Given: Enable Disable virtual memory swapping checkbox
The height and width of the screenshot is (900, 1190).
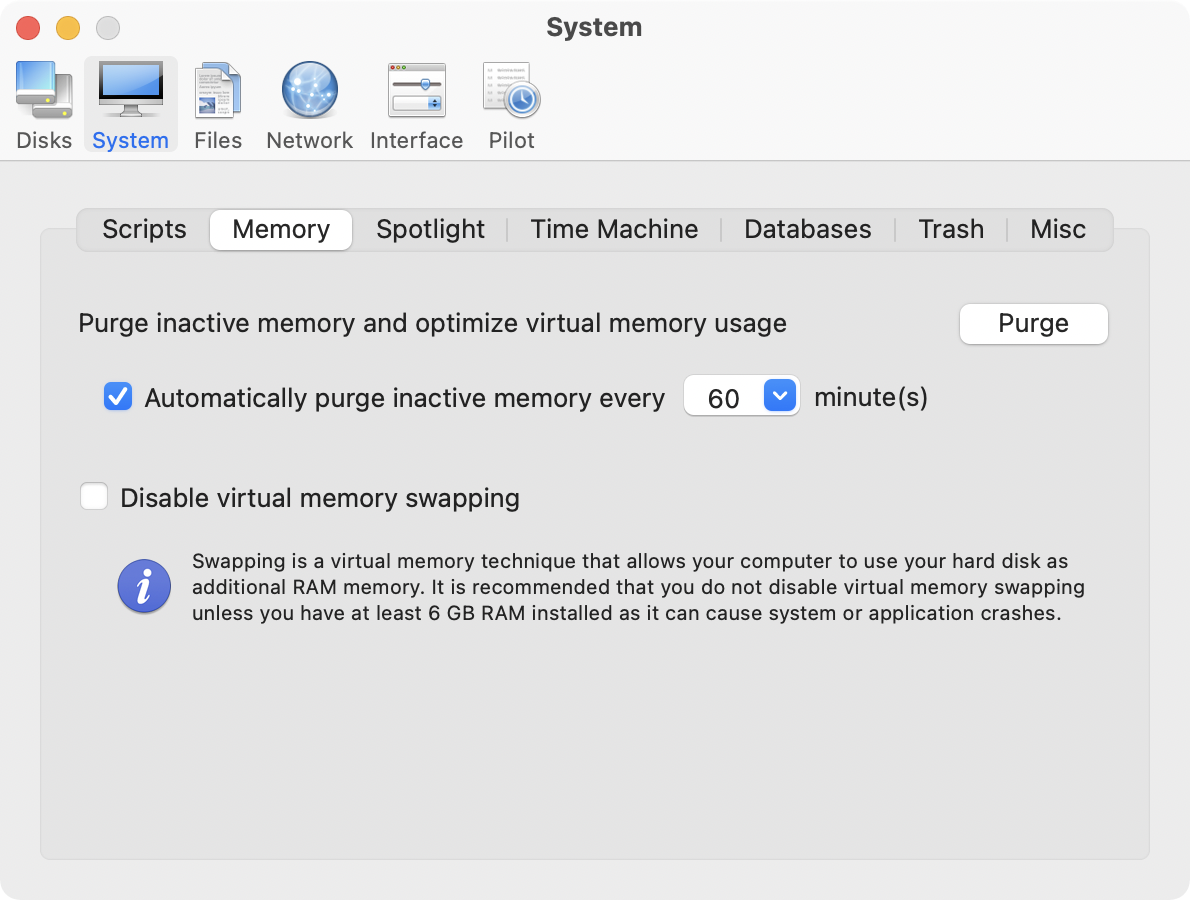Looking at the screenshot, I should [94, 497].
